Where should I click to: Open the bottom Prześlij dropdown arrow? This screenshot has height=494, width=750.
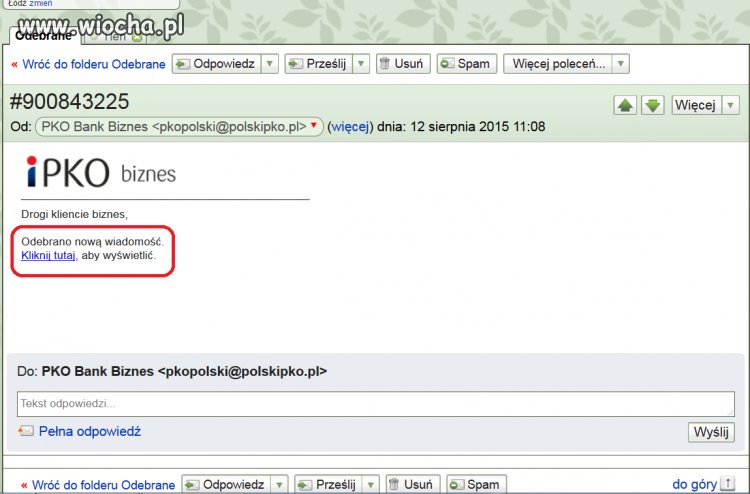(371, 484)
